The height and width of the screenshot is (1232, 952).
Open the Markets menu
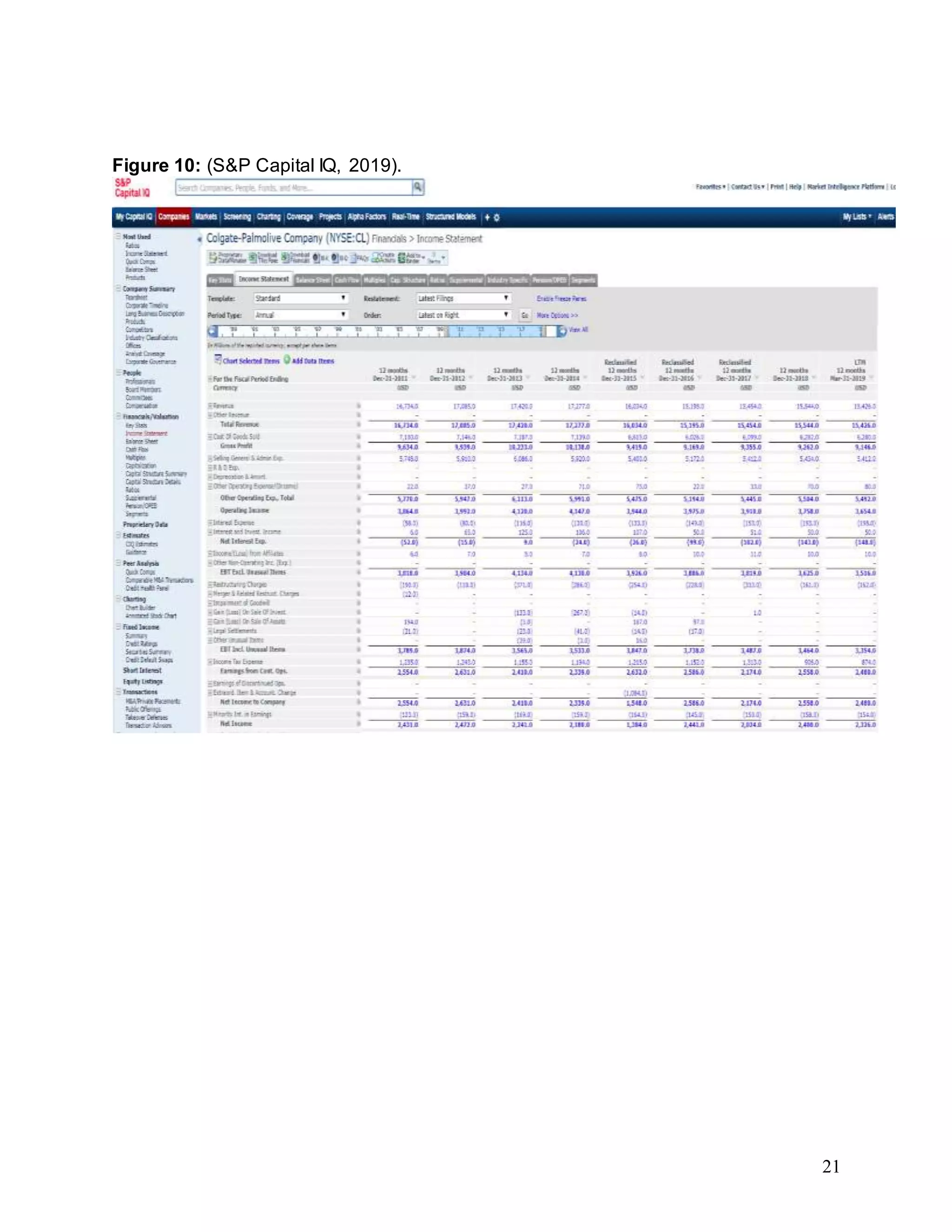click(206, 217)
